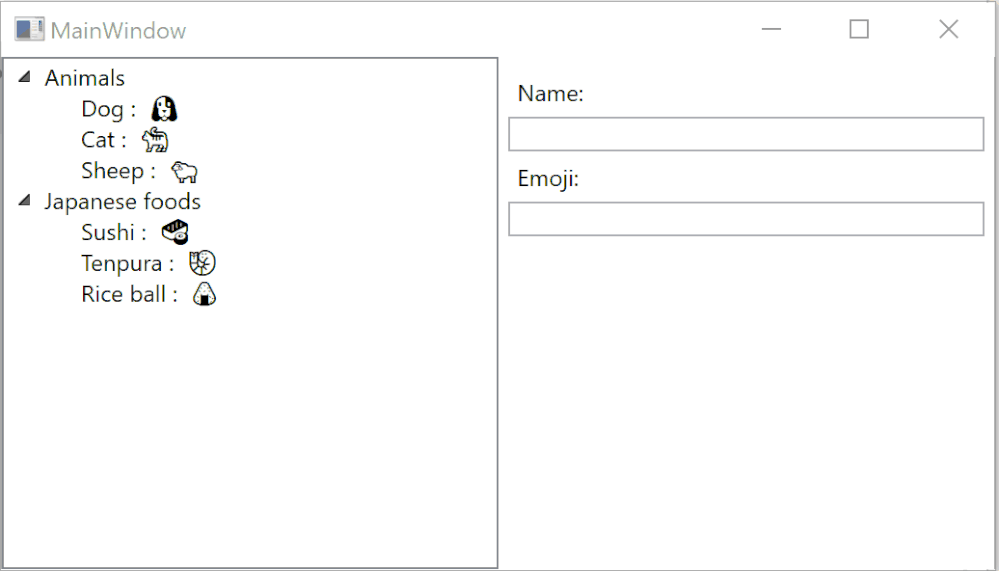Click the rice ball emoji icon
The width and height of the screenshot is (999, 571).
(x=204, y=295)
